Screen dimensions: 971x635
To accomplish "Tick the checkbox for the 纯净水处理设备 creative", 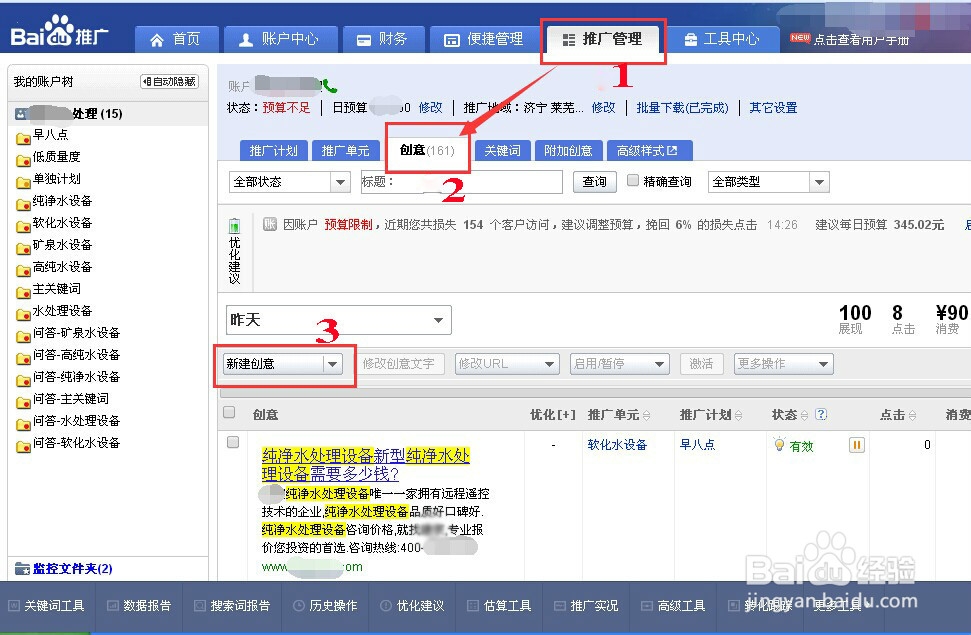I will tap(233, 442).
